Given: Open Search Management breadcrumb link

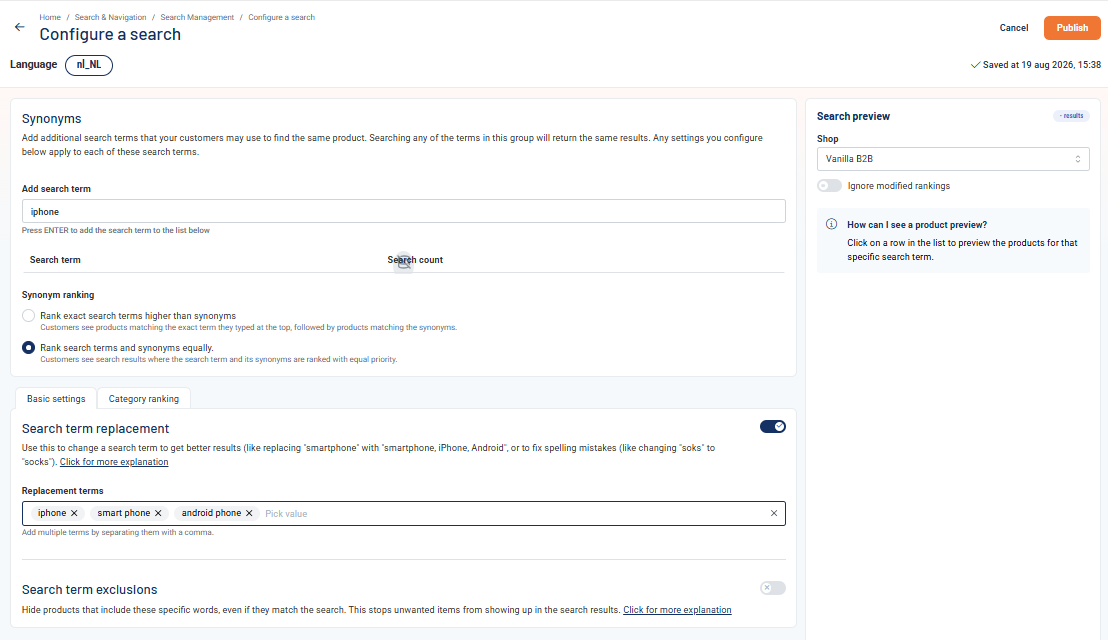Looking at the screenshot, I should pyautogui.click(x=197, y=17).
